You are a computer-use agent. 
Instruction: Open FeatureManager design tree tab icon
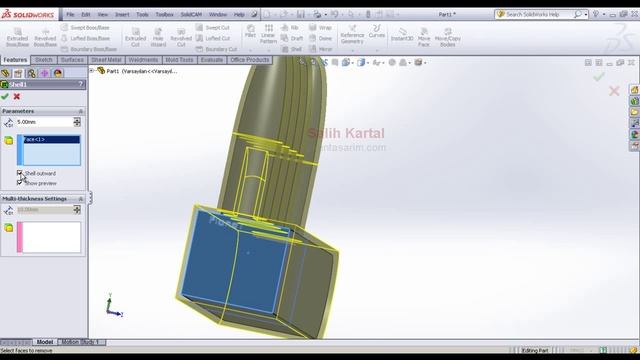(5, 73)
